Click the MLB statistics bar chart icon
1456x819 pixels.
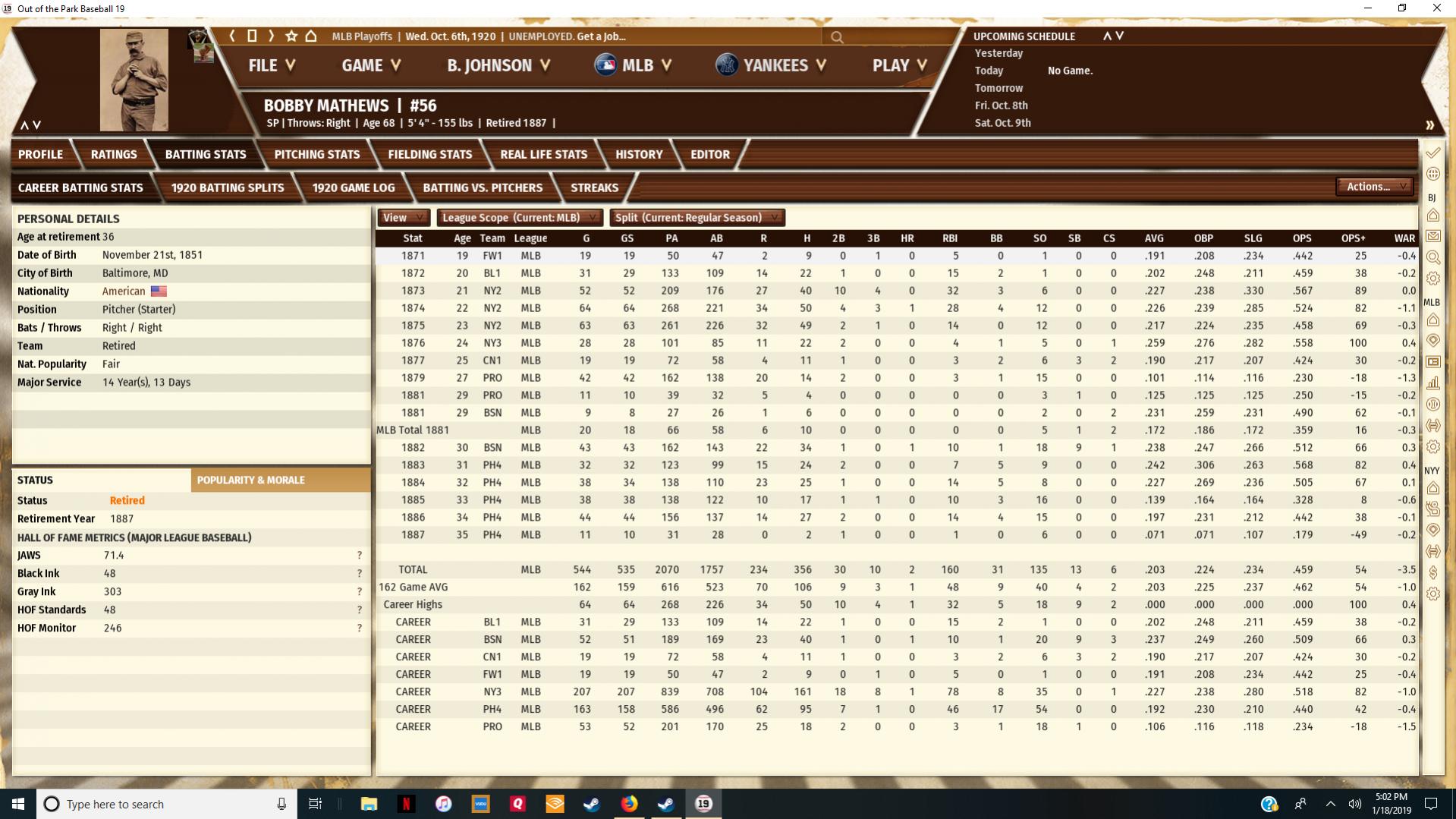[1432, 383]
